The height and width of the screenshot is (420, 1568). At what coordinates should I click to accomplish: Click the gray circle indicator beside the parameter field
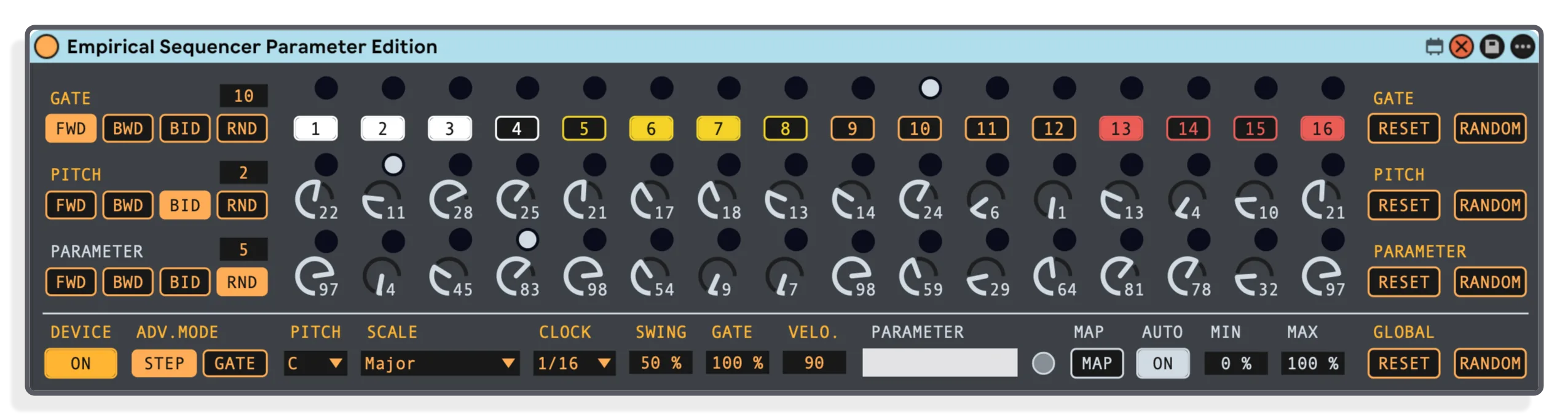(1042, 363)
